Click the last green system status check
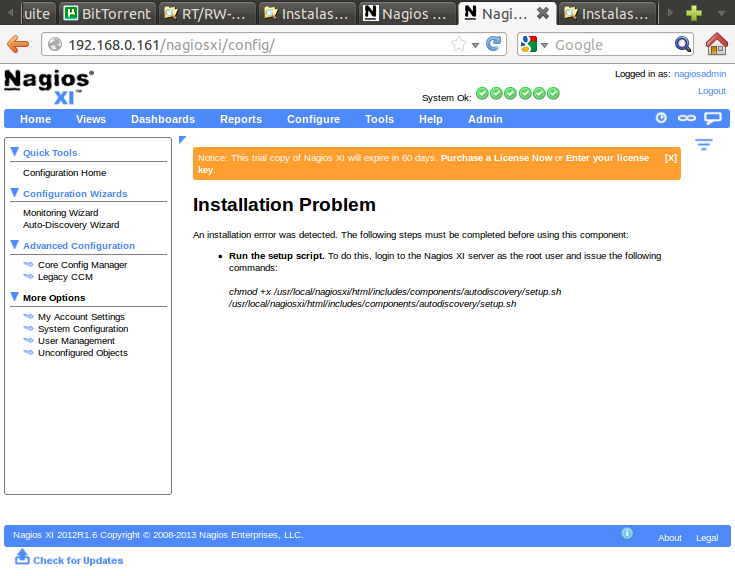The image size is (735, 576). pos(553,93)
